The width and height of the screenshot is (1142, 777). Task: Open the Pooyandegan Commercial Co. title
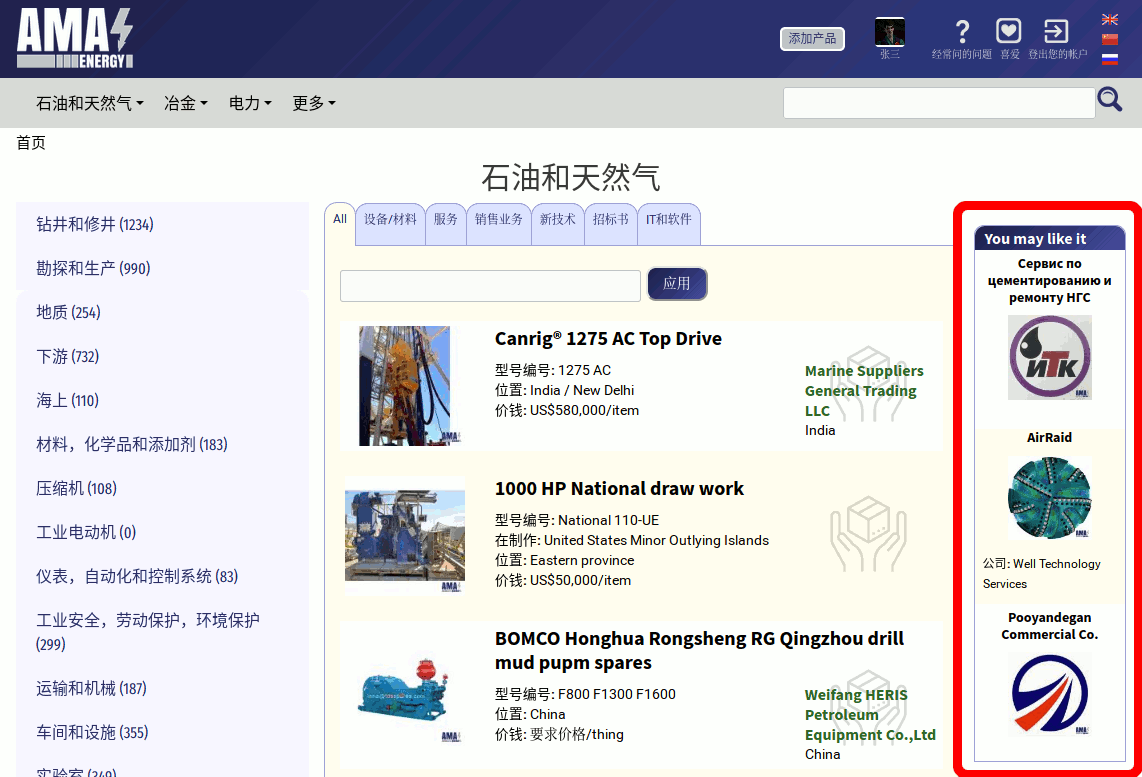pos(1050,626)
